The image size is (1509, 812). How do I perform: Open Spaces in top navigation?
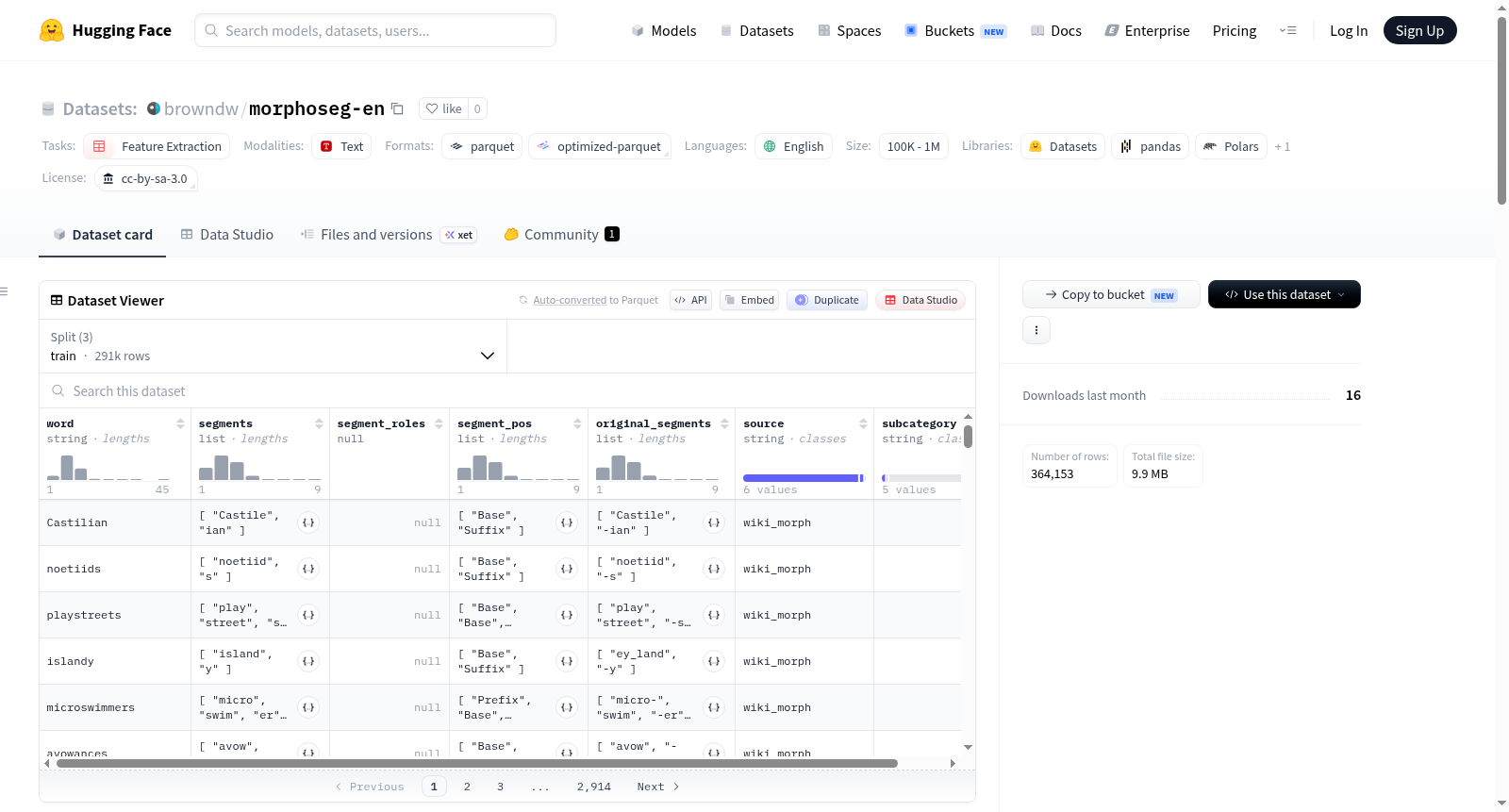click(x=850, y=30)
